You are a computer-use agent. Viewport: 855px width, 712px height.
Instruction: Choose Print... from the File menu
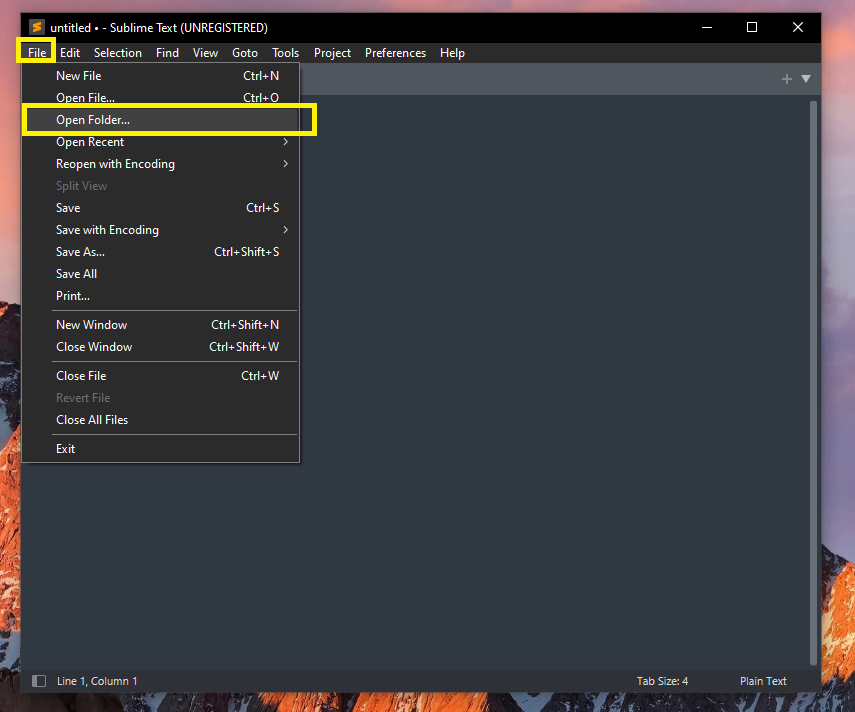(161, 296)
